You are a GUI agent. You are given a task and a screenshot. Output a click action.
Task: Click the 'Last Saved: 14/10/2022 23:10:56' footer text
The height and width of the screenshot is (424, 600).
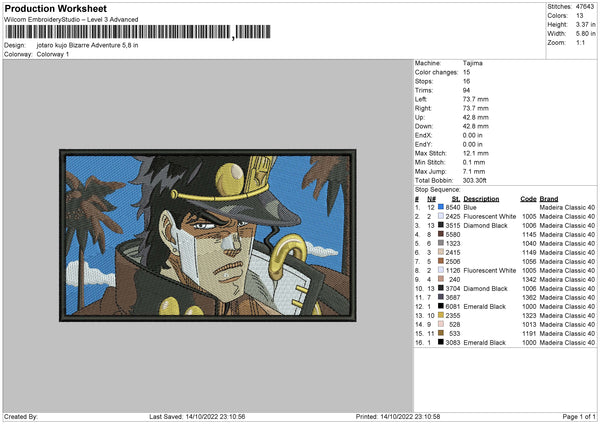coord(197,416)
